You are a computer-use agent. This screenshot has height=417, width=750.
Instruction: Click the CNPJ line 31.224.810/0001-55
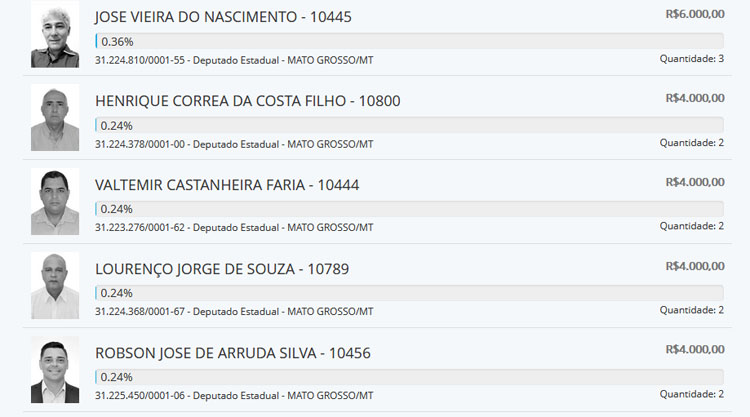pyautogui.click(x=234, y=60)
